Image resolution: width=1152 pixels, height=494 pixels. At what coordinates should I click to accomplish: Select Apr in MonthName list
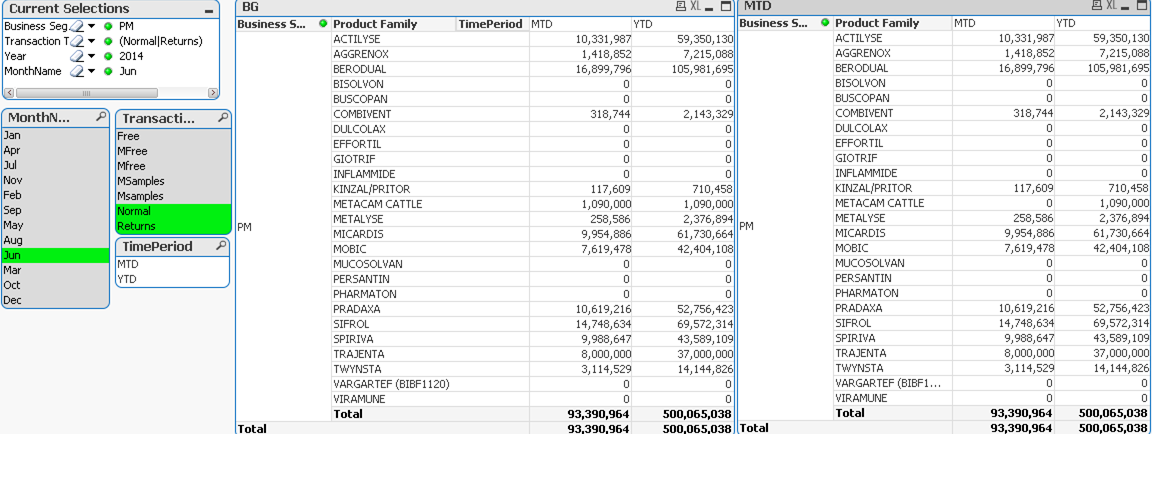pos(55,150)
